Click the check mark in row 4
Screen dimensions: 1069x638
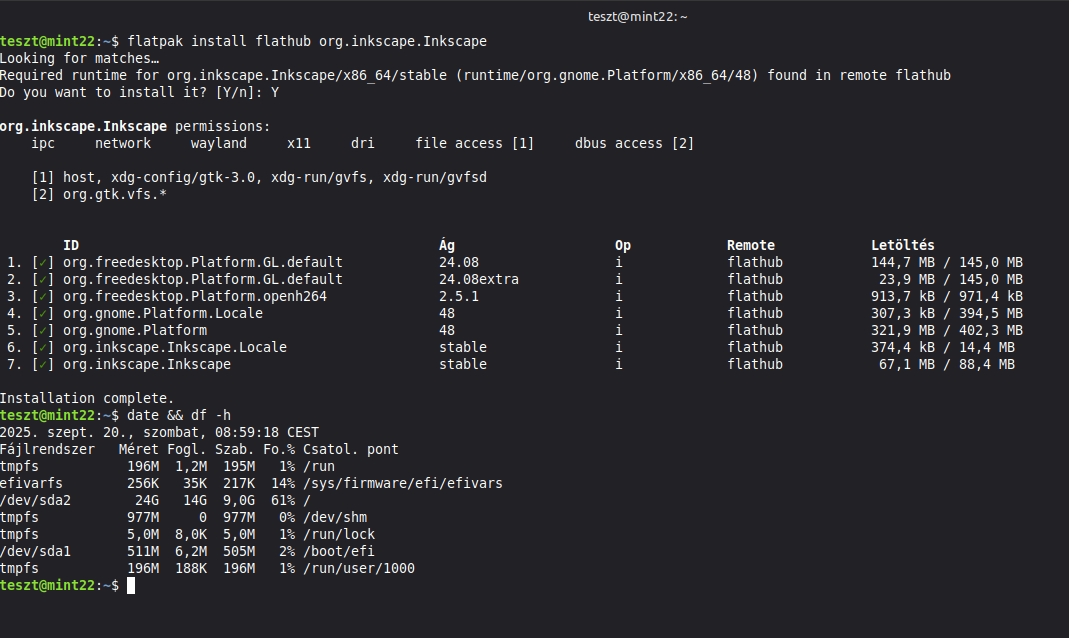(x=43, y=314)
